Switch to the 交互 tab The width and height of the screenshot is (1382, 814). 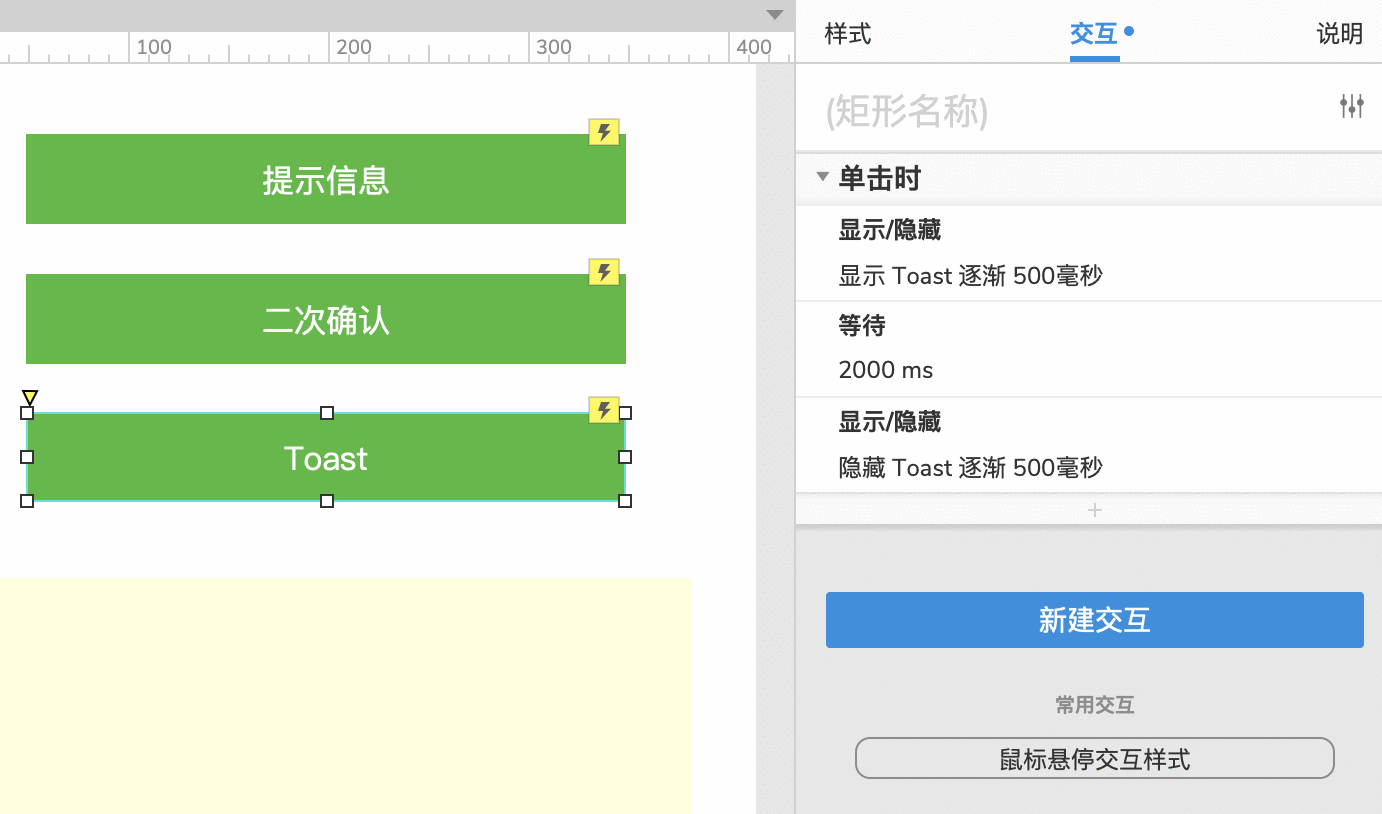tap(1094, 34)
